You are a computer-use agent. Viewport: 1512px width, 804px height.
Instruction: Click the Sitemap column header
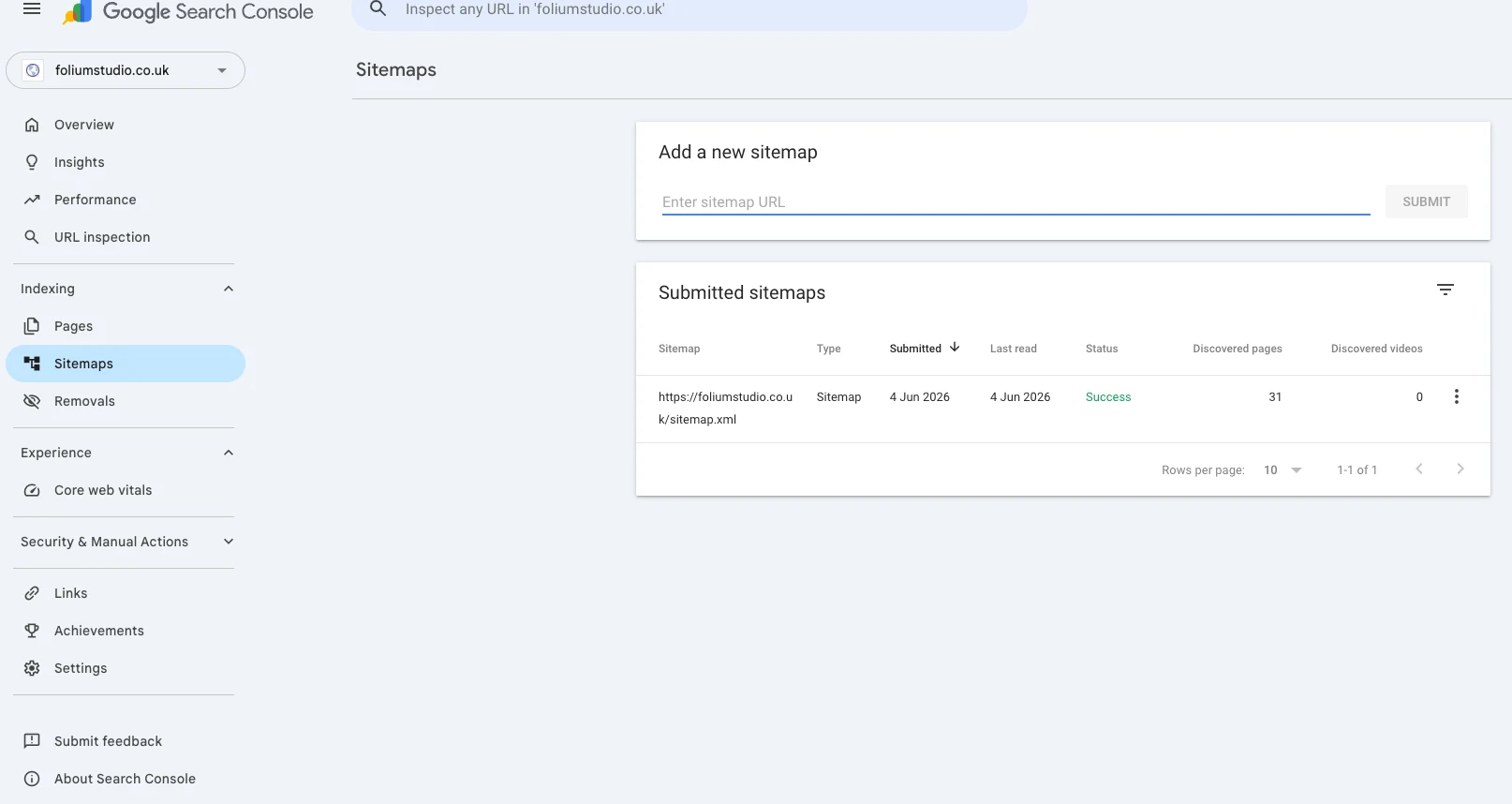pyautogui.click(x=679, y=349)
